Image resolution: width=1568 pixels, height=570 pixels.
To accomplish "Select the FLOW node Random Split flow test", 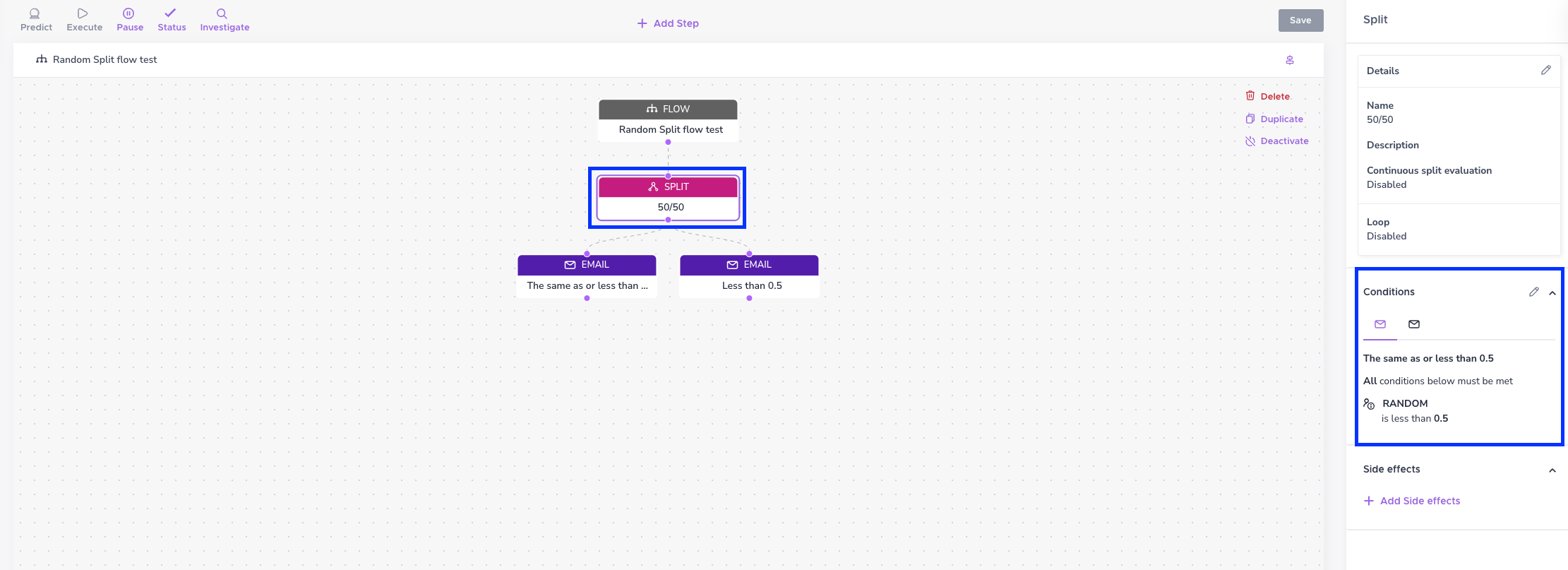I will pos(668,120).
